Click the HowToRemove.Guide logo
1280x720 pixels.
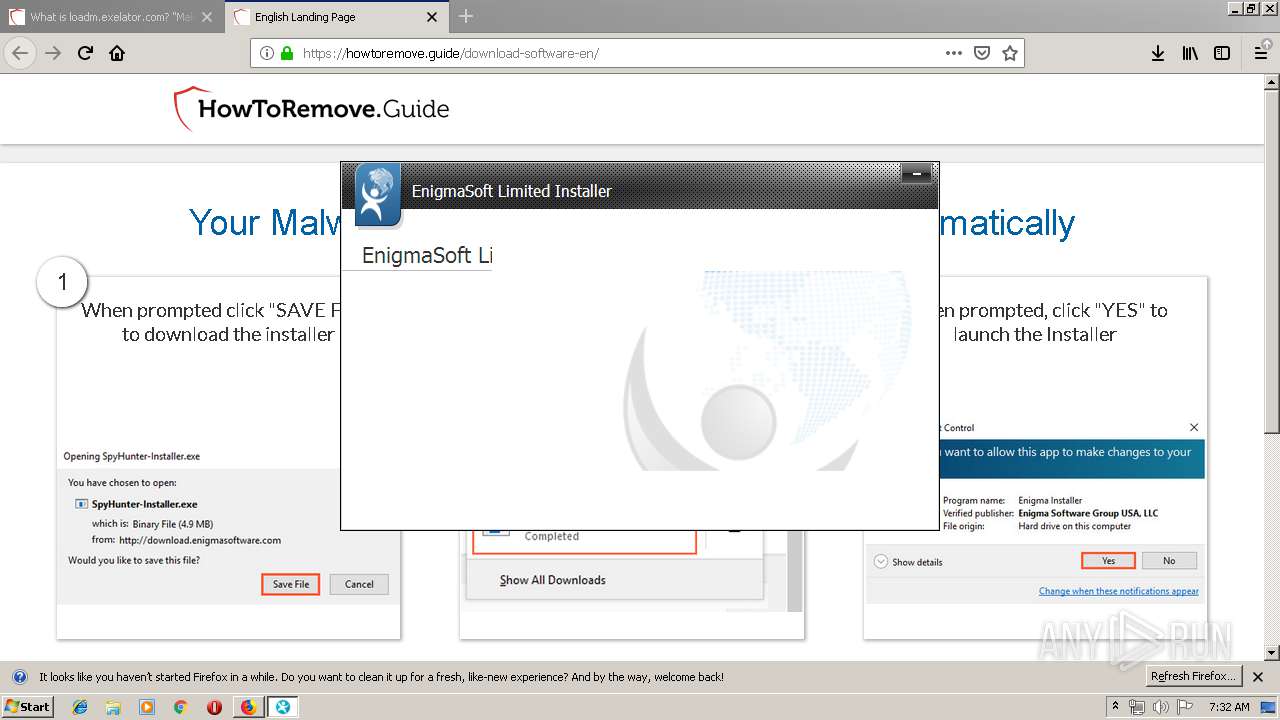click(312, 109)
